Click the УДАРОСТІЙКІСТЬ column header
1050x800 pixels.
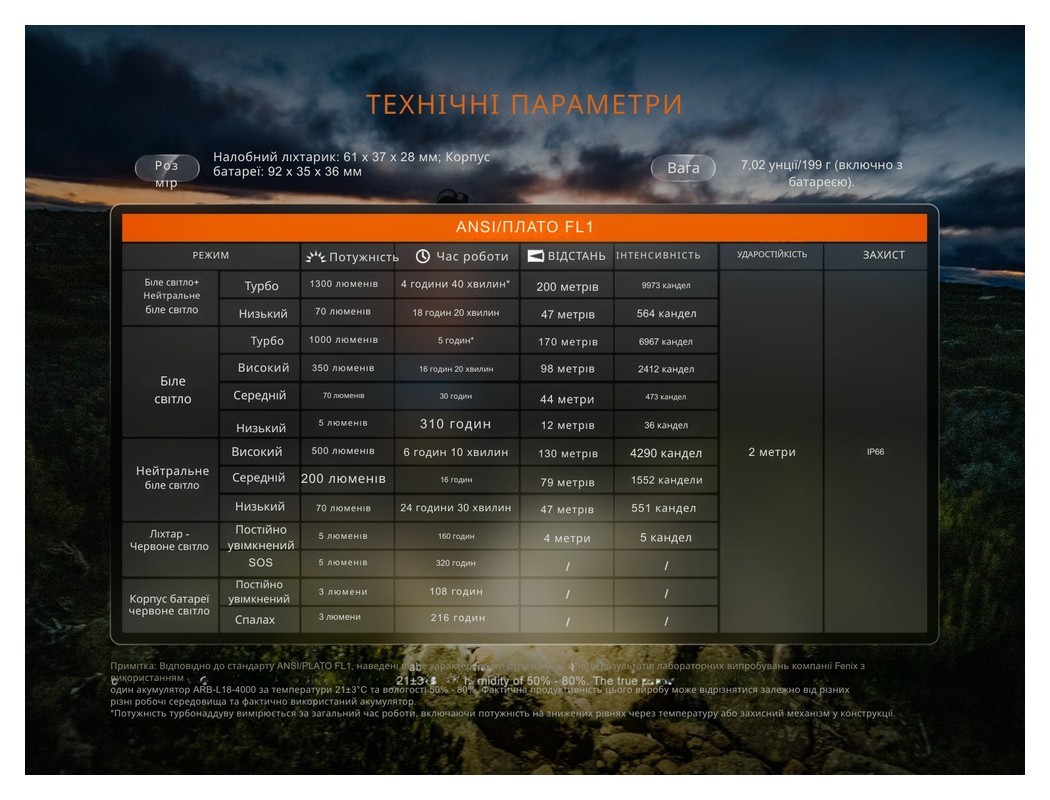(x=771, y=255)
